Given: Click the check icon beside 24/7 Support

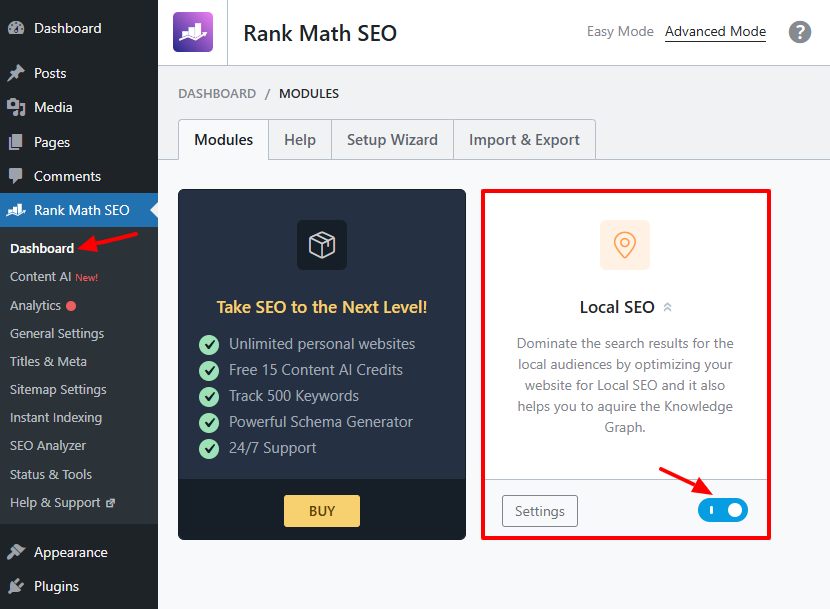Looking at the screenshot, I should [209, 449].
